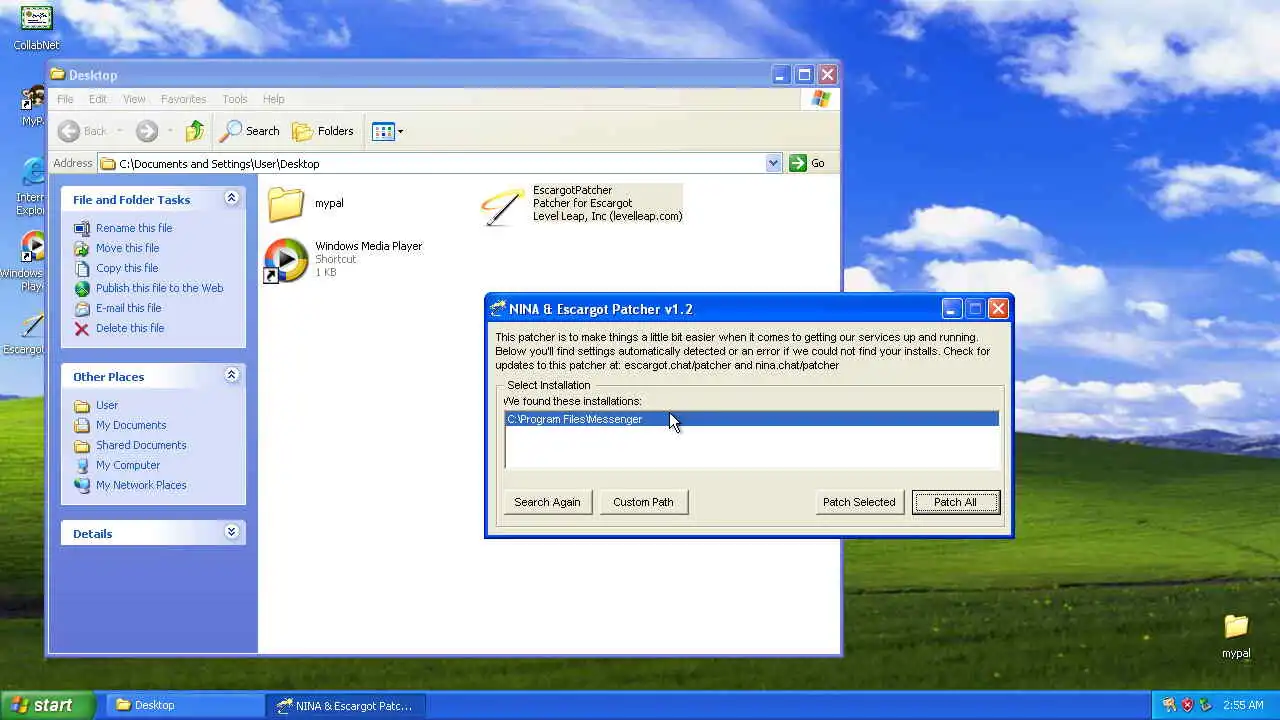Open User folder in Other Places
Image resolution: width=1280 pixels, height=720 pixels.
(x=107, y=405)
